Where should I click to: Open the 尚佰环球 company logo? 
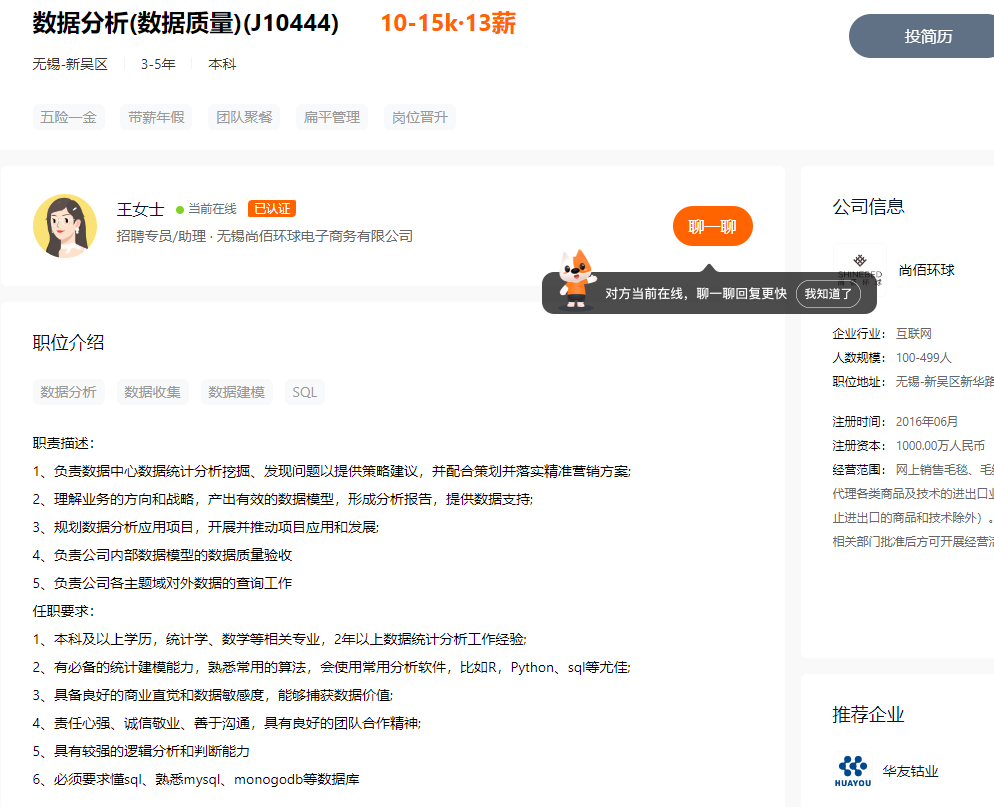pyautogui.click(x=860, y=269)
